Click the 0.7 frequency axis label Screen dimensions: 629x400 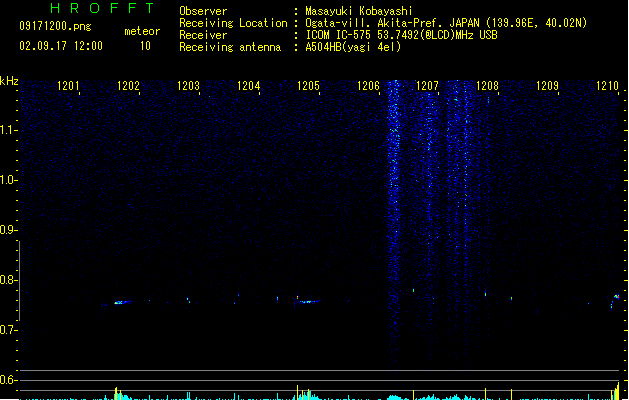(8, 330)
